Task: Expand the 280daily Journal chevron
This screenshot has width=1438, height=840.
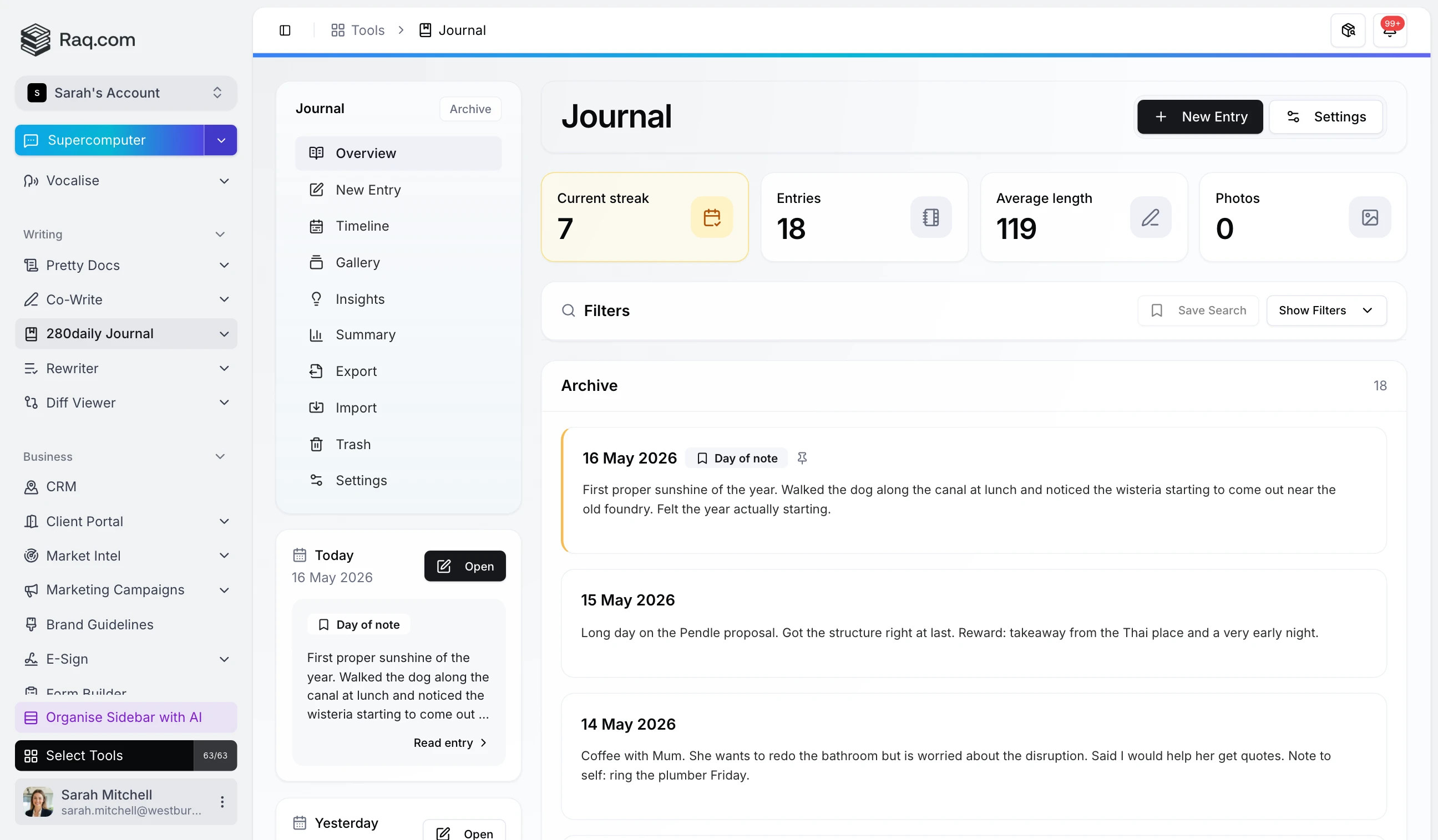Action: click(224, 334)
